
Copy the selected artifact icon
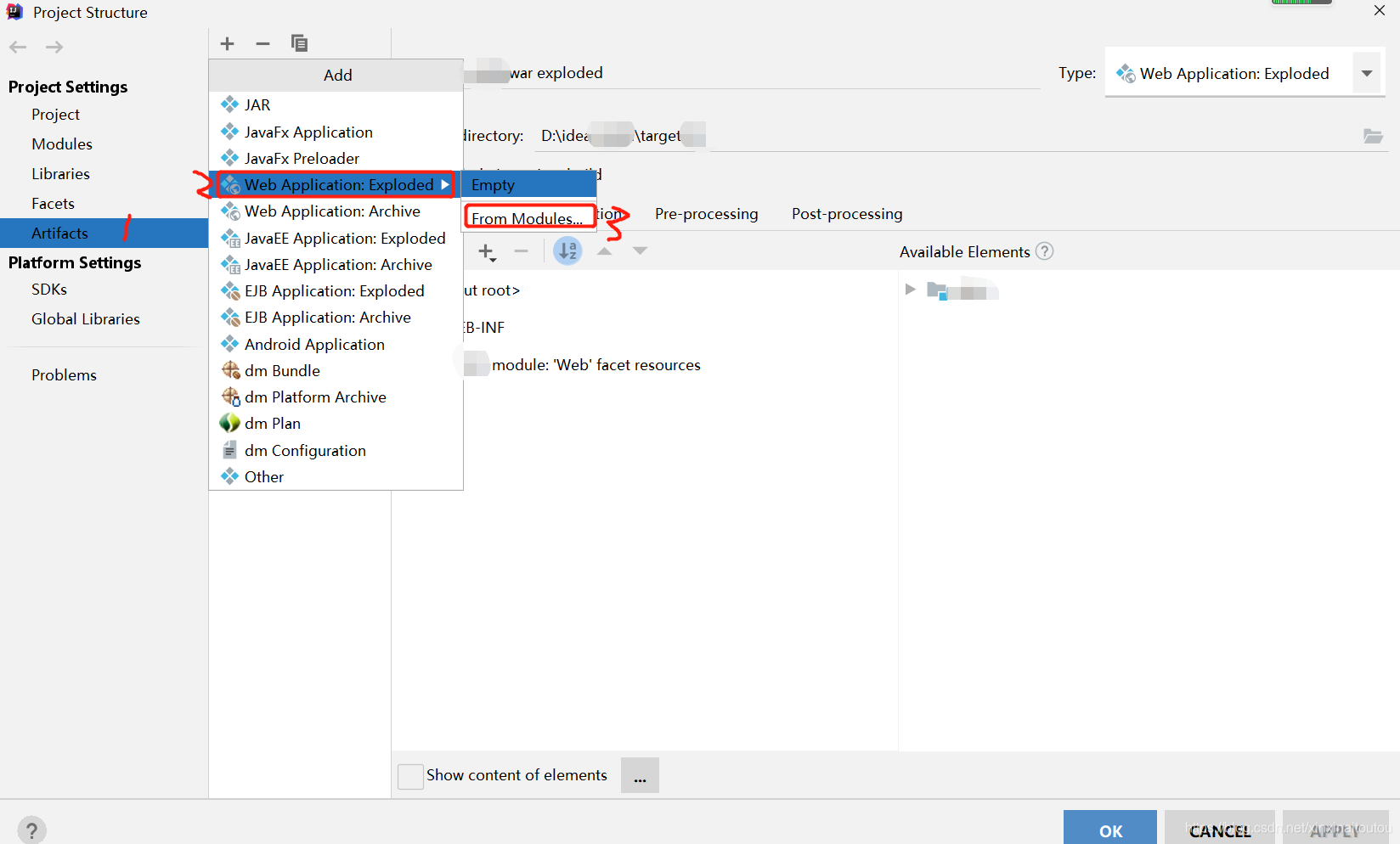click(298, 42)
